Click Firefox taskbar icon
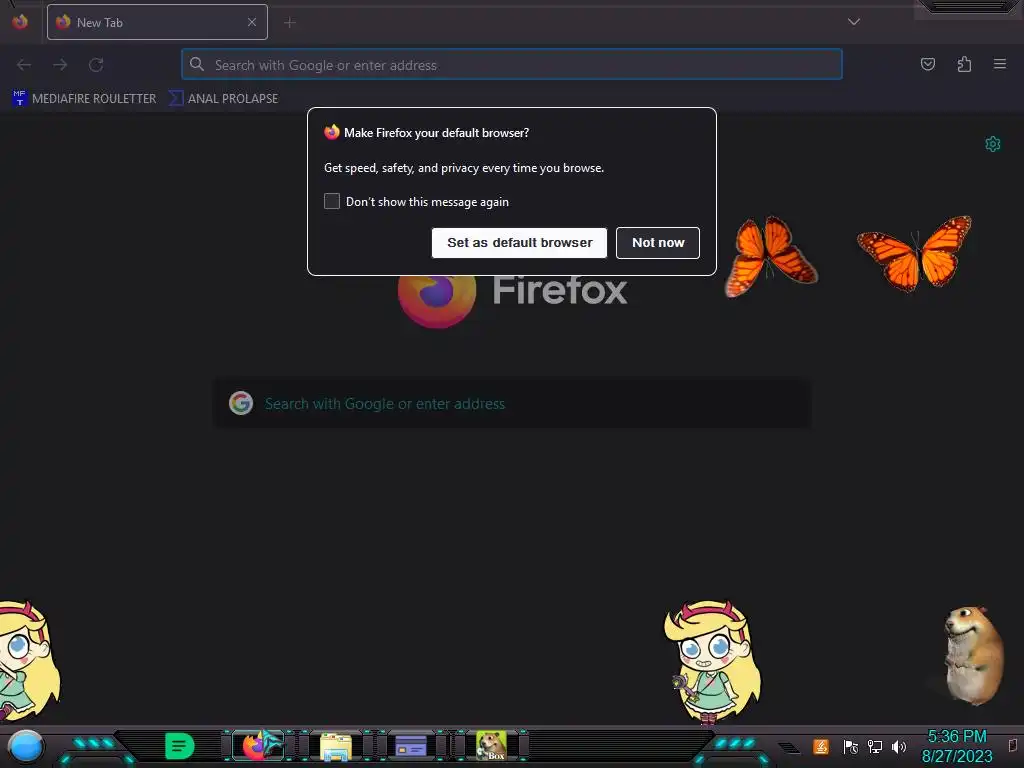The width and height of the screenshot is (1024, 768). 259,746
